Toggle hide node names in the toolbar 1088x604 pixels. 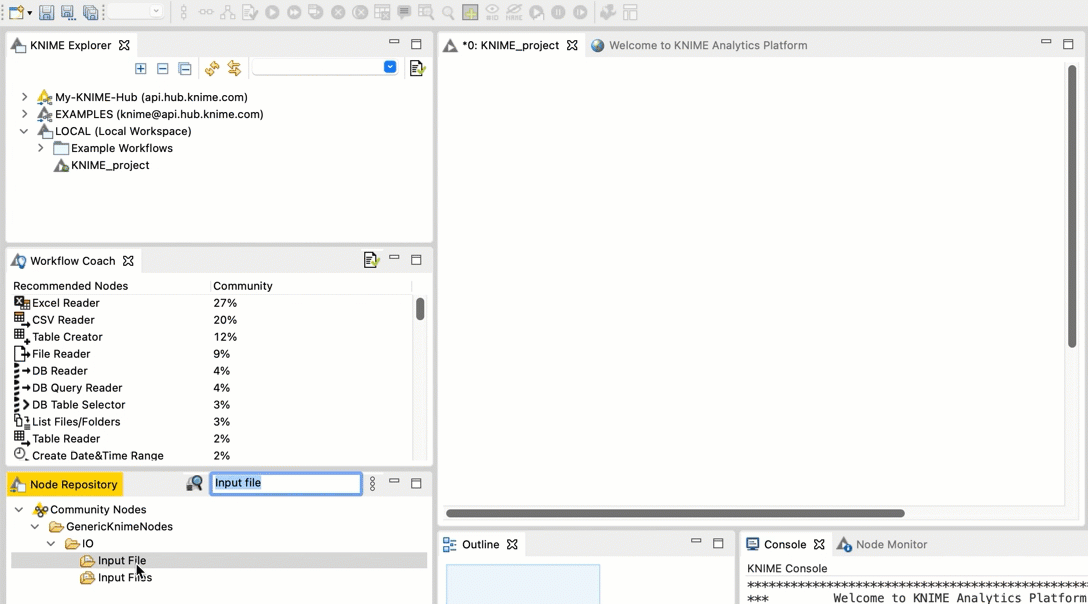pos(516,13)
